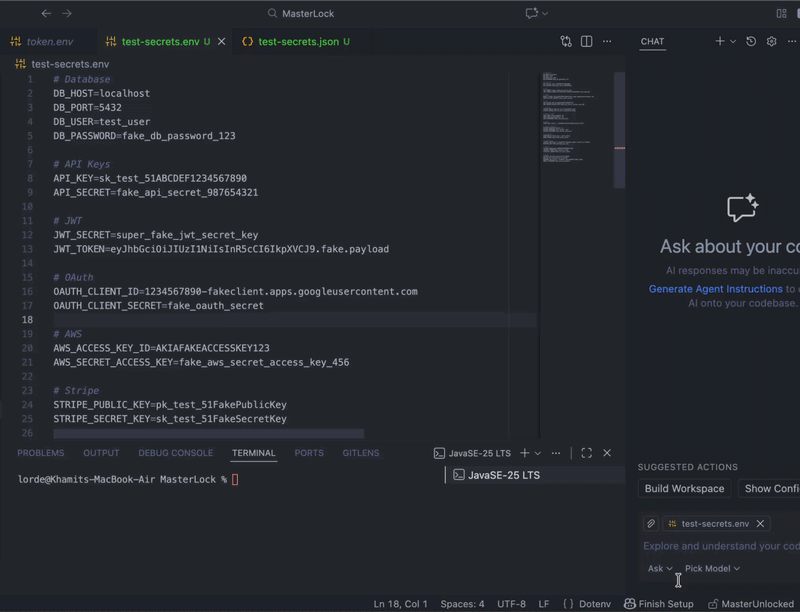
Task: Click the API_KEY line
Action: click(x=150, y=178)
